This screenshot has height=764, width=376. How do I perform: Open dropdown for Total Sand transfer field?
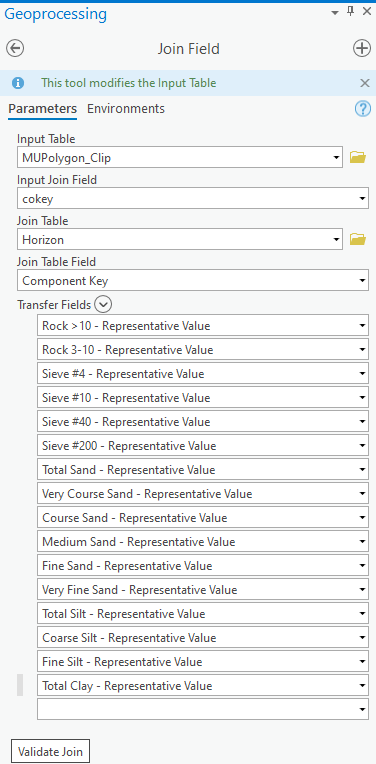[362, 470]
